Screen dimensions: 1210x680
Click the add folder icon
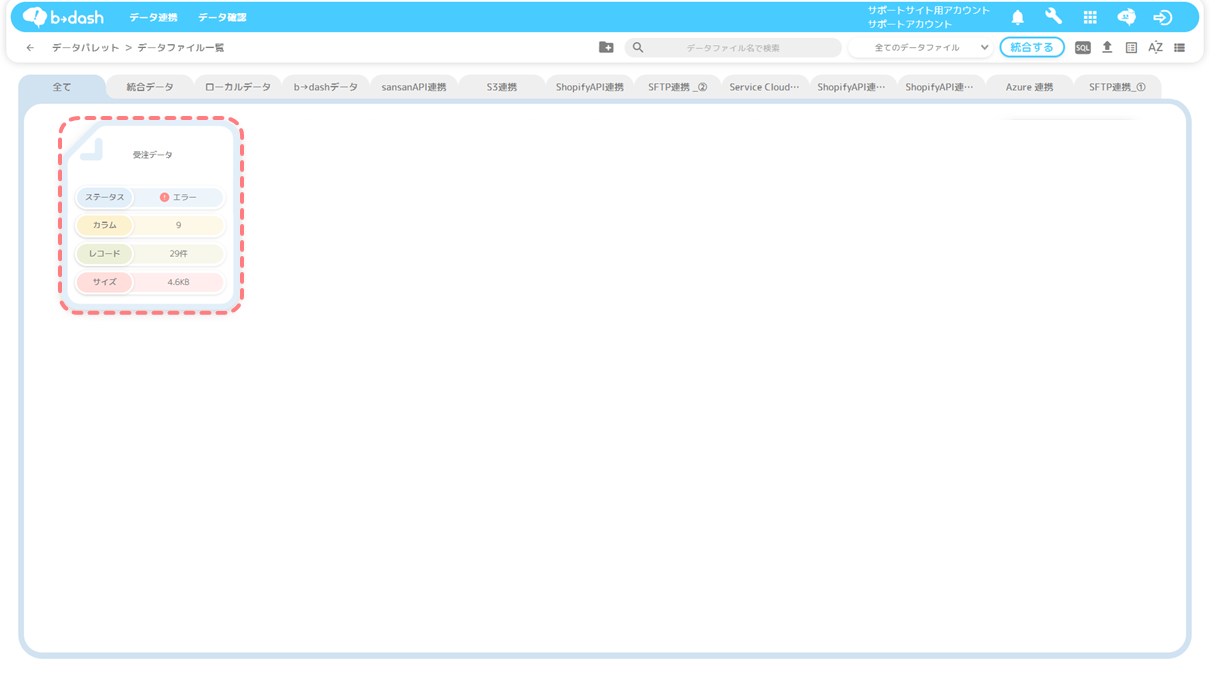click(606, 47)
